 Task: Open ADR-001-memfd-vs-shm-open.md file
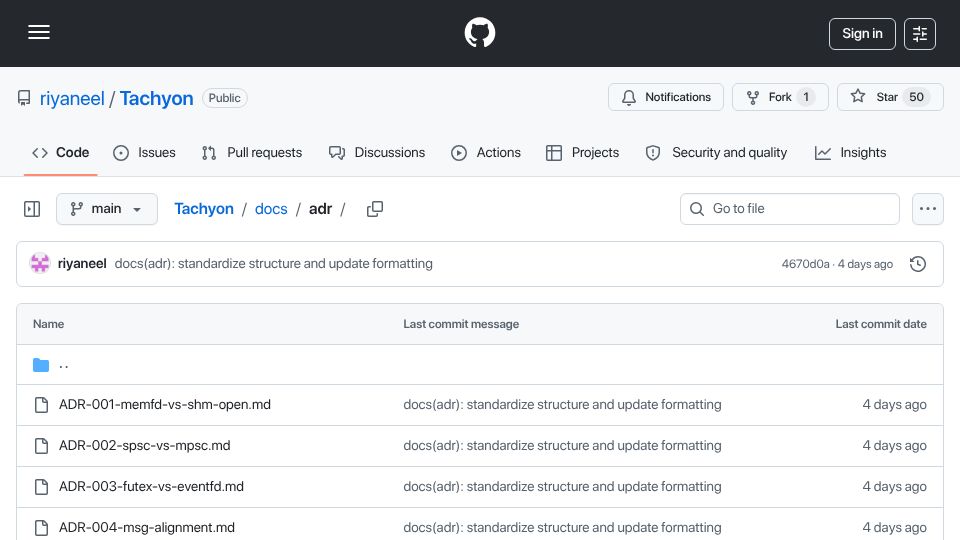[165, 405]
